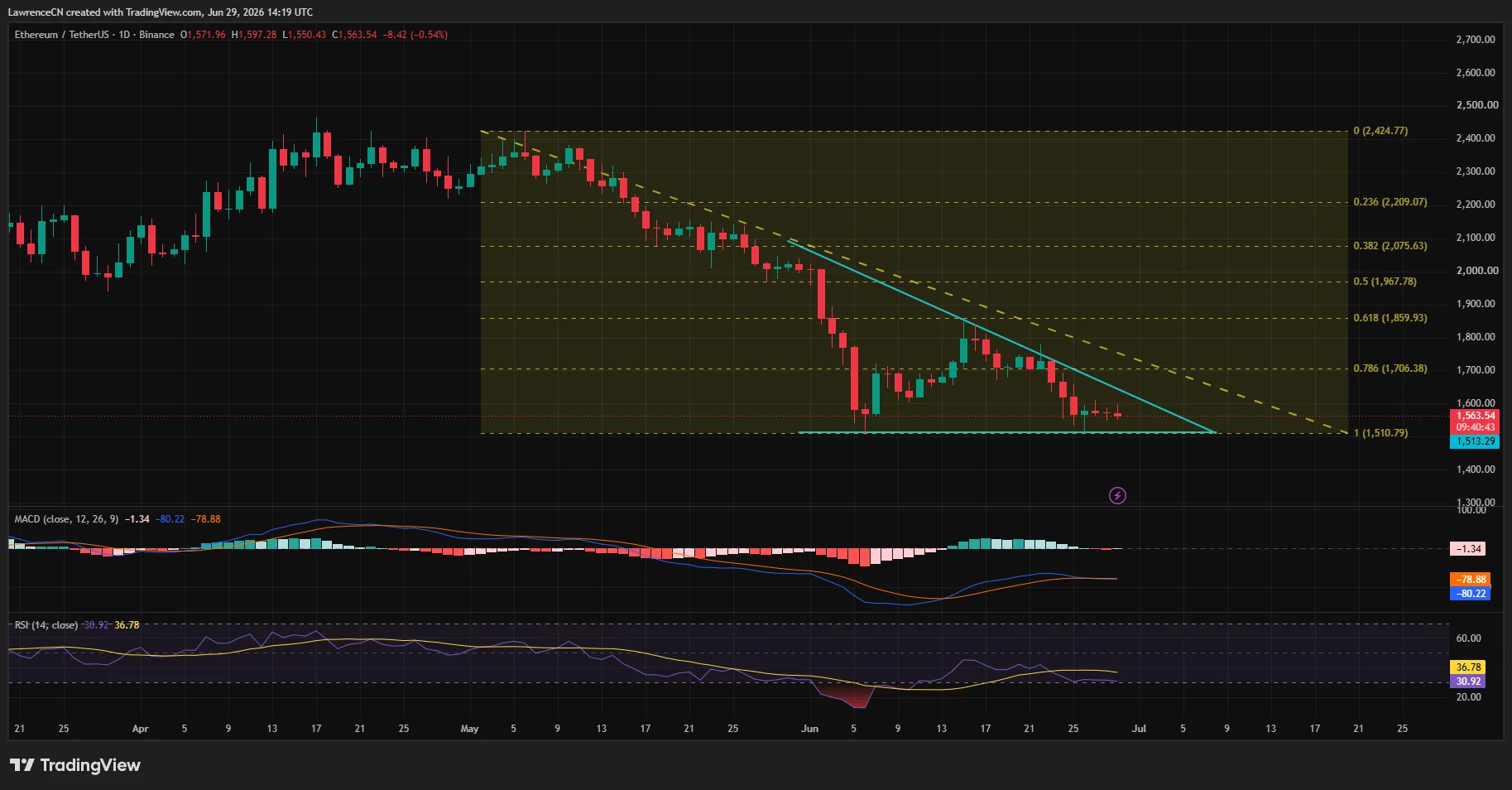
Task: Click the change readout -8.42 (-0.54%)
Action: [x=415, y=35]
